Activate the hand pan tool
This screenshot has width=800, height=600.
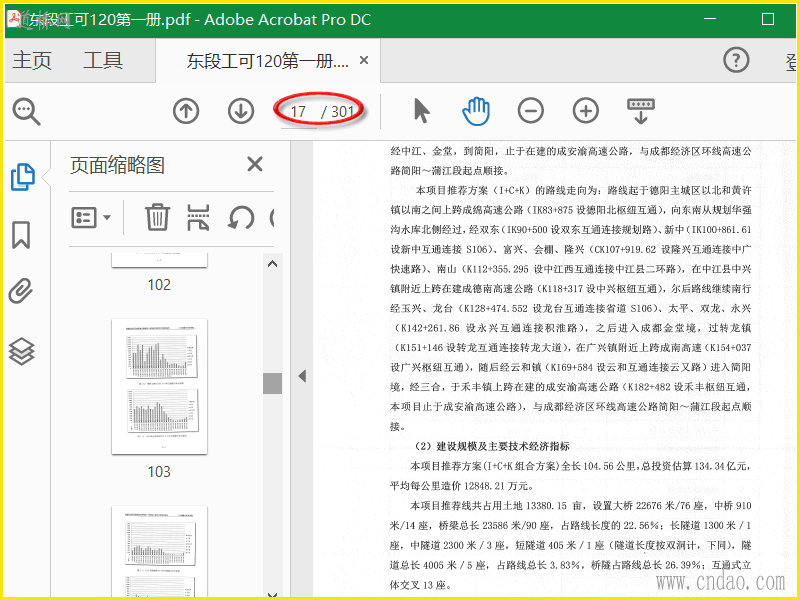pyautogui.click(x=476, y=111)
